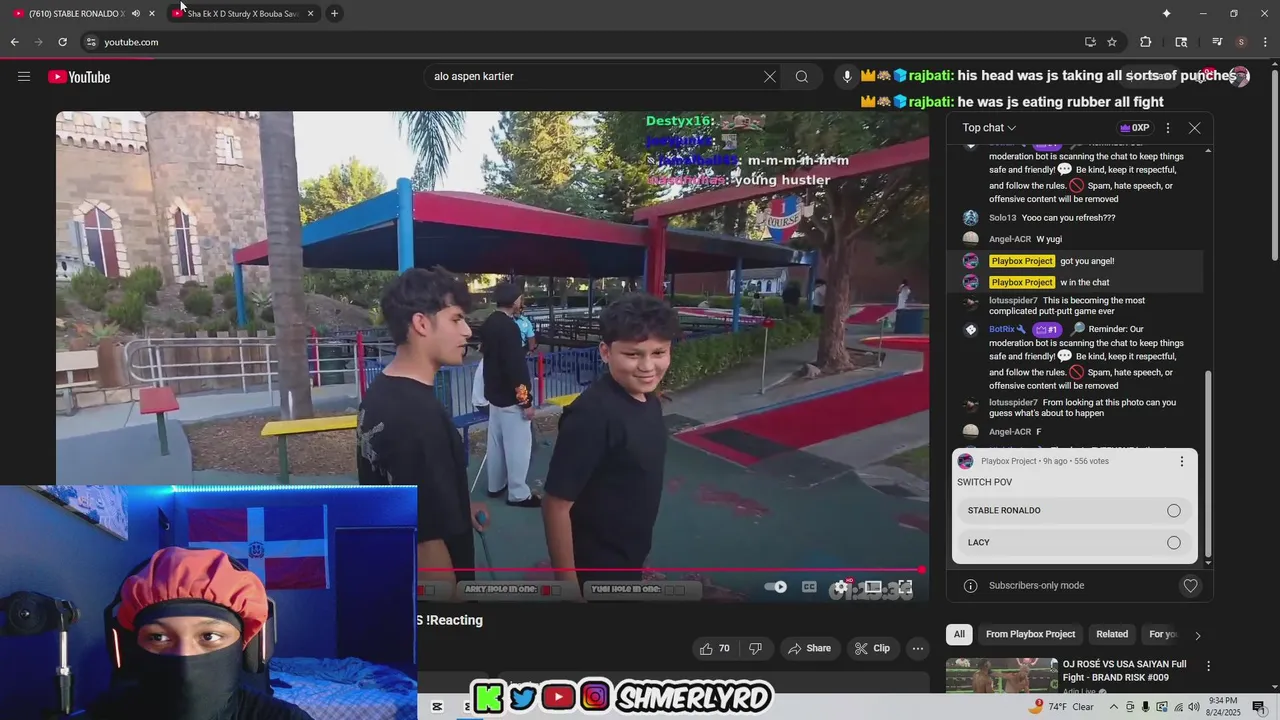Open Chrome three-dot menu
Image resolution: width=1280 pixels, height=720 pixels.
coord(1264,42)
